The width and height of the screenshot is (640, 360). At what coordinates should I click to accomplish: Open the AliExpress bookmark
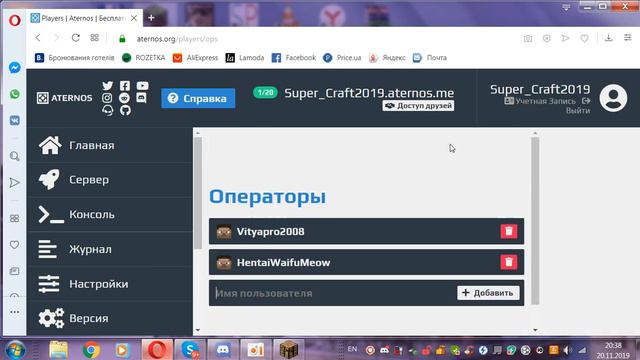point(195,58)
